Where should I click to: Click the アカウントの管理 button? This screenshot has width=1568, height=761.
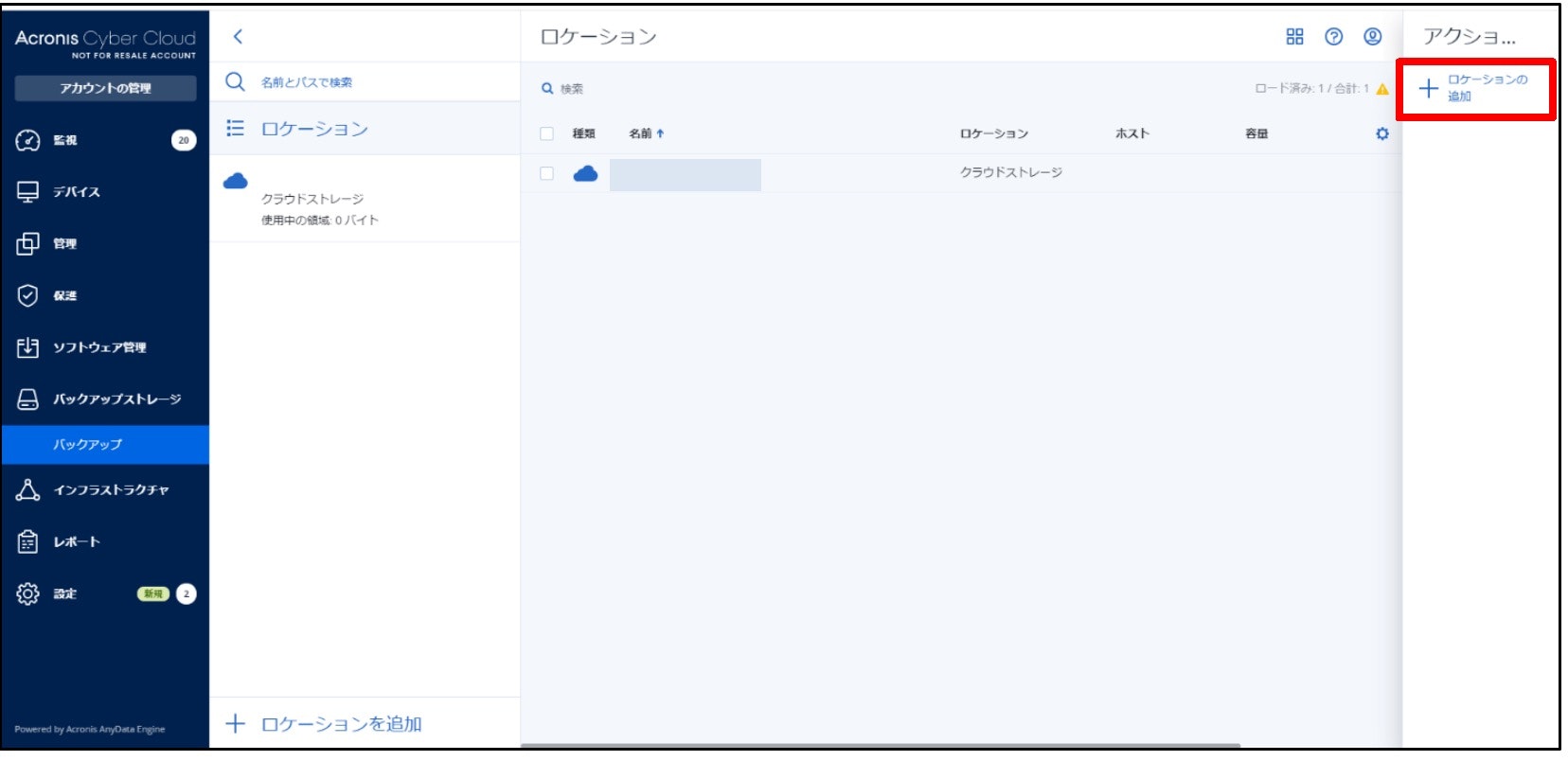(x=105, y=88)
